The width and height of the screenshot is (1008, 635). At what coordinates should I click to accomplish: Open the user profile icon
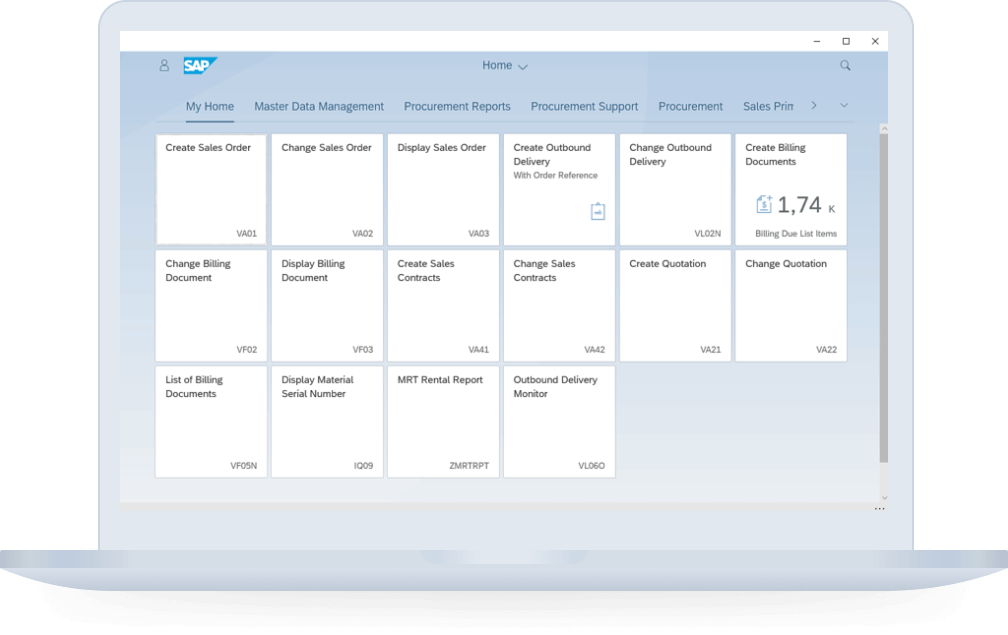tap(163, 65)
